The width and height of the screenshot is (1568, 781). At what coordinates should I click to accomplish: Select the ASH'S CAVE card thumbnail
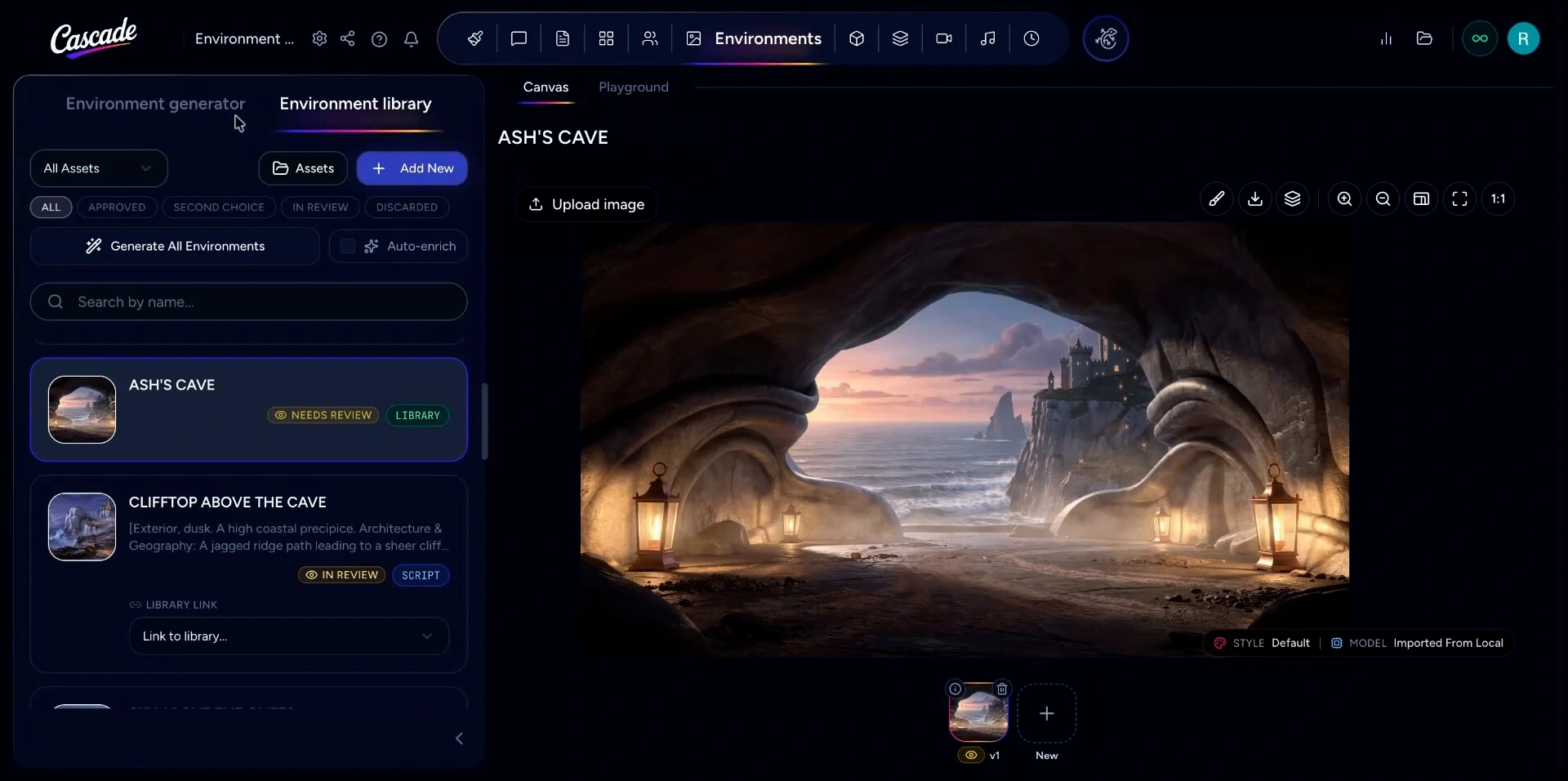point(82,409)
